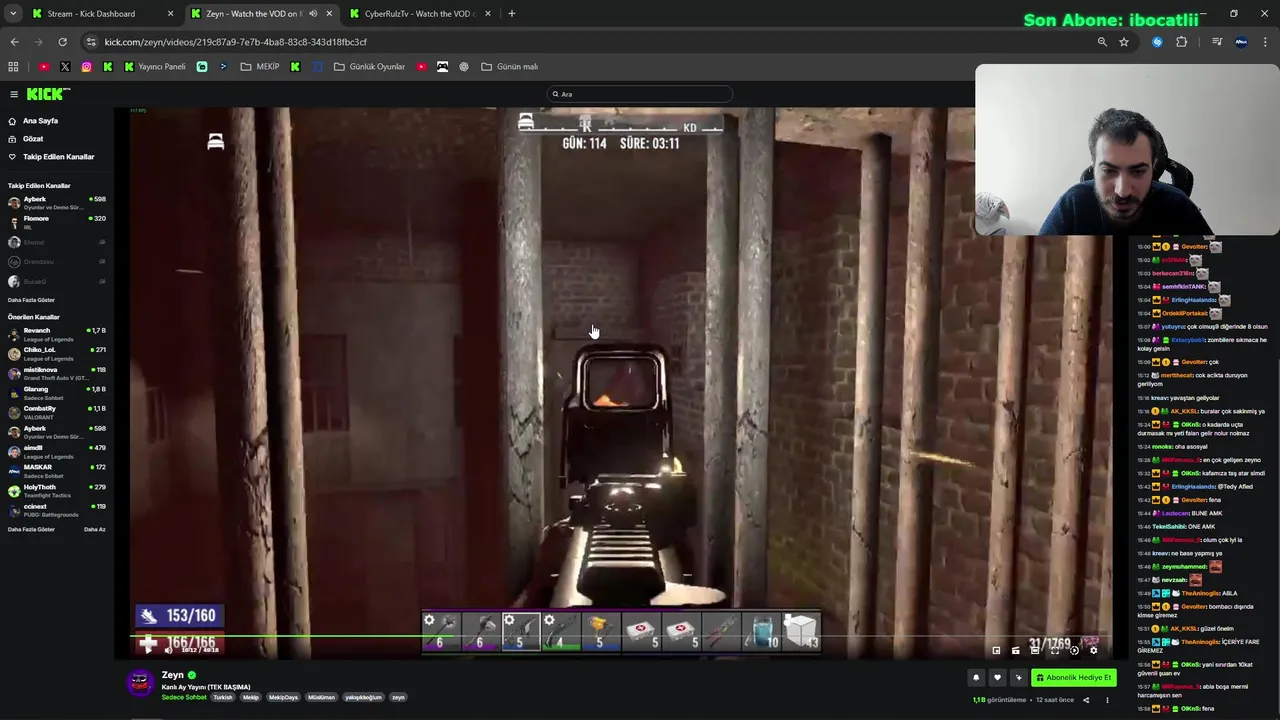Open Zeyn's channel avatar
Image resolution: width=1280 pixels, height=720 pixels.
141,683
